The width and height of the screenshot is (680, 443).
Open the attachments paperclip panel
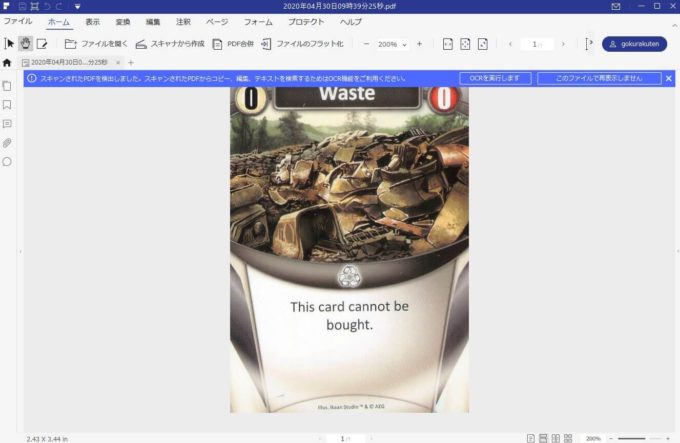(7, 143)
